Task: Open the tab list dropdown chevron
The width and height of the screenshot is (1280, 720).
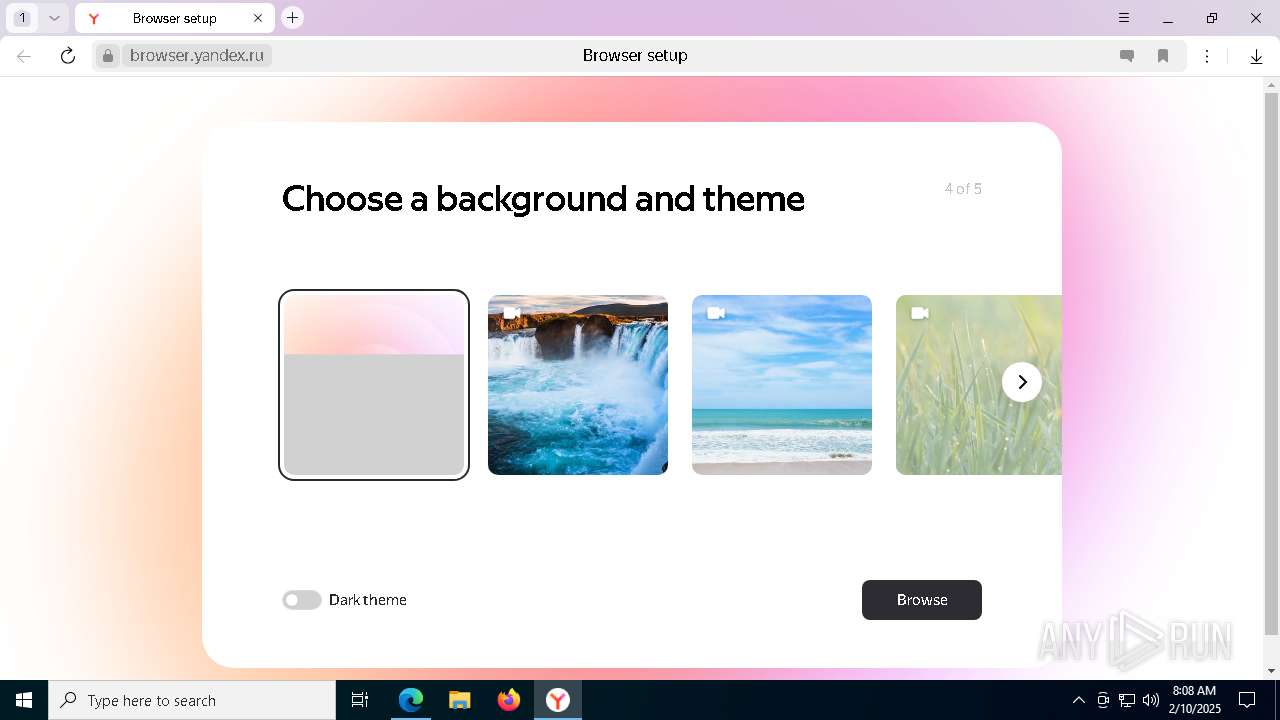Action: tap(55, 18)
